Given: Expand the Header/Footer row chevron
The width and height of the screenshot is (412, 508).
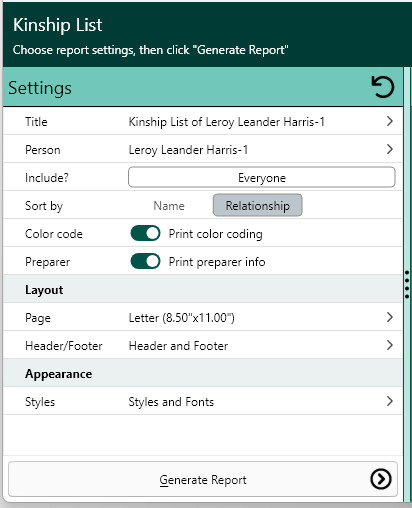Looking at the screenshot, I should click(390, 345).
